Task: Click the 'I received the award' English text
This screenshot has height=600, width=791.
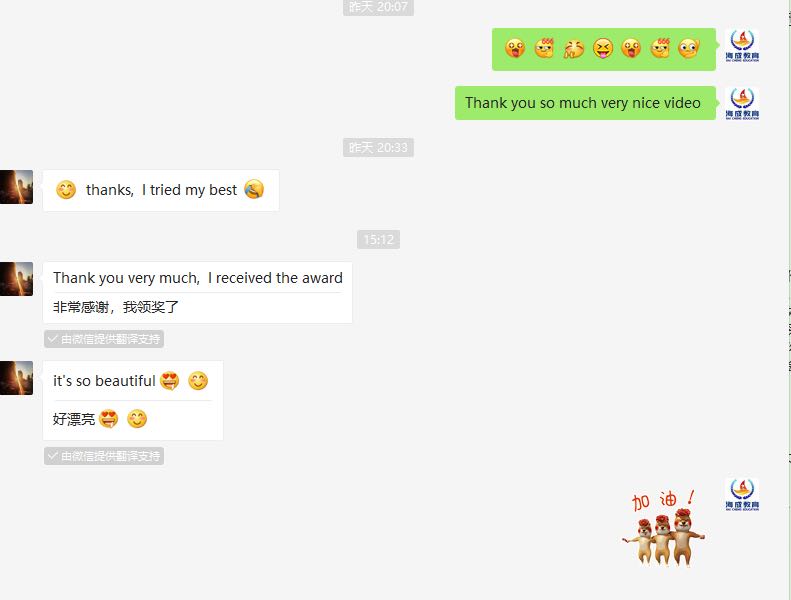Action: coord(275,278)
